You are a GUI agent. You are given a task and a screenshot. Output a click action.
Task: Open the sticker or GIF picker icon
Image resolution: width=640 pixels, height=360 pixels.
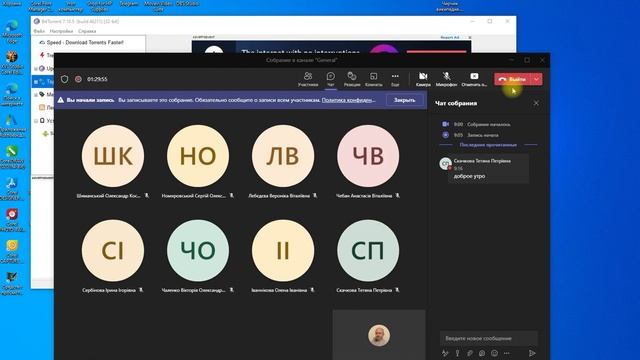pyautogui.click(x=482, y=353)
